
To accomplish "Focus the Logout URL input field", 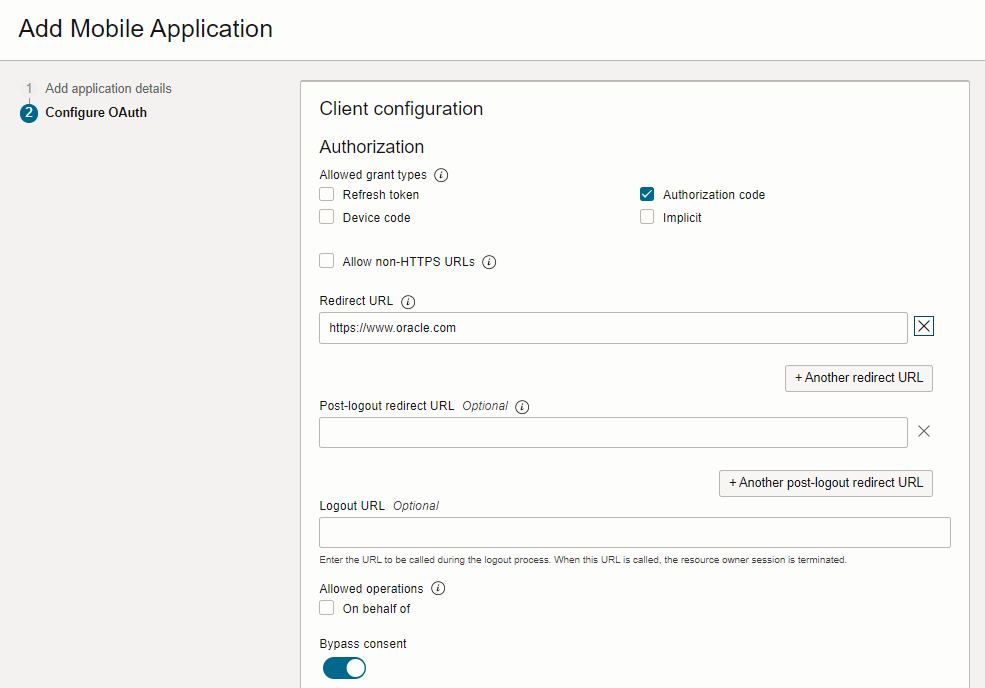I will [634, 533].
